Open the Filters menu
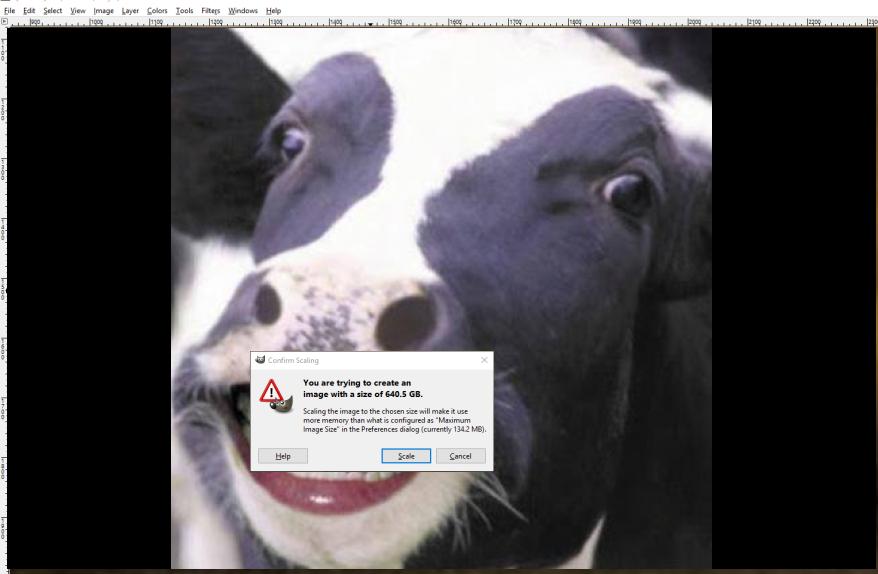 coord(210,10)
